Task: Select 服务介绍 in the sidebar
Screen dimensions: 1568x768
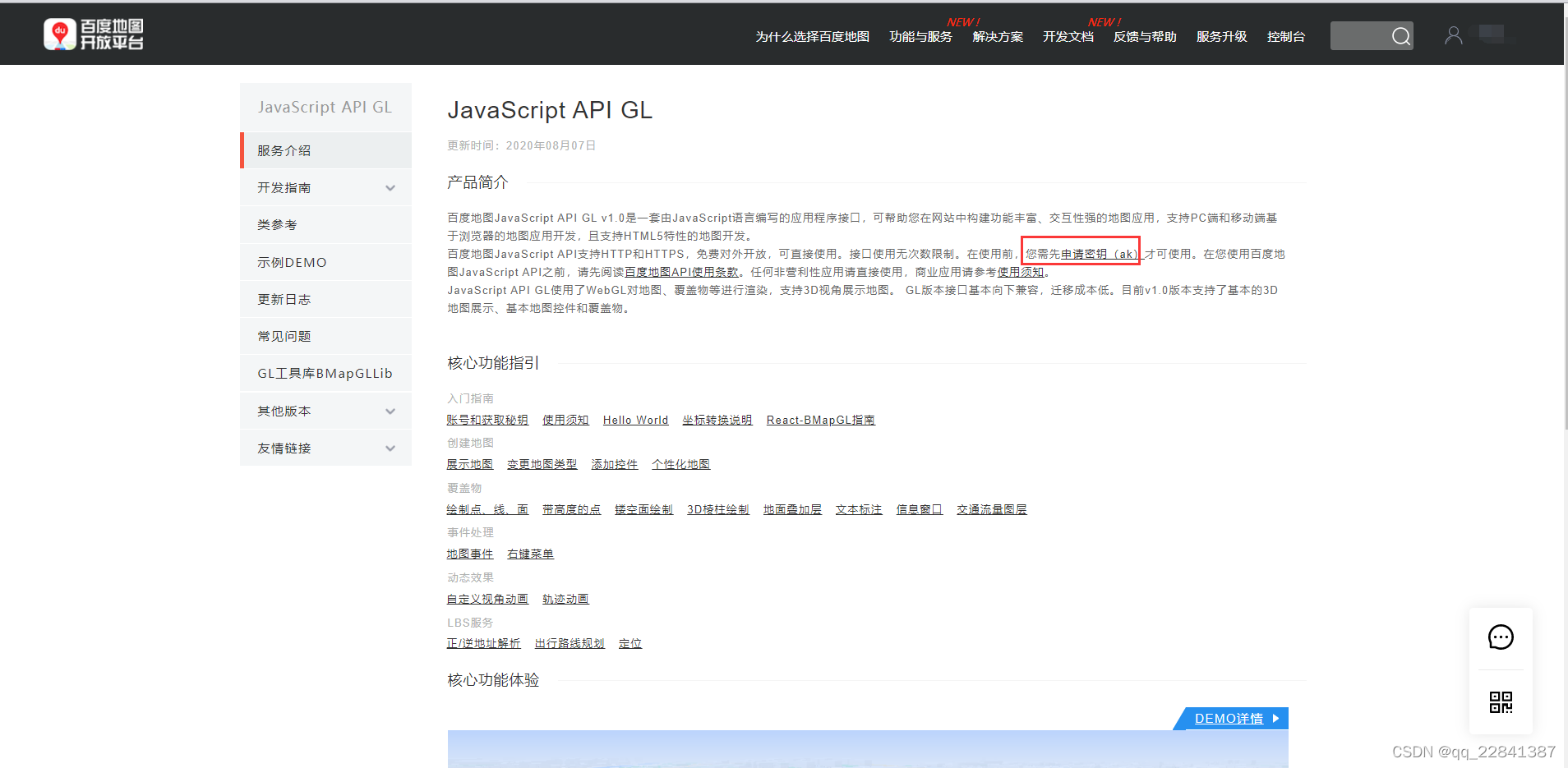Action: click(325, 150)
